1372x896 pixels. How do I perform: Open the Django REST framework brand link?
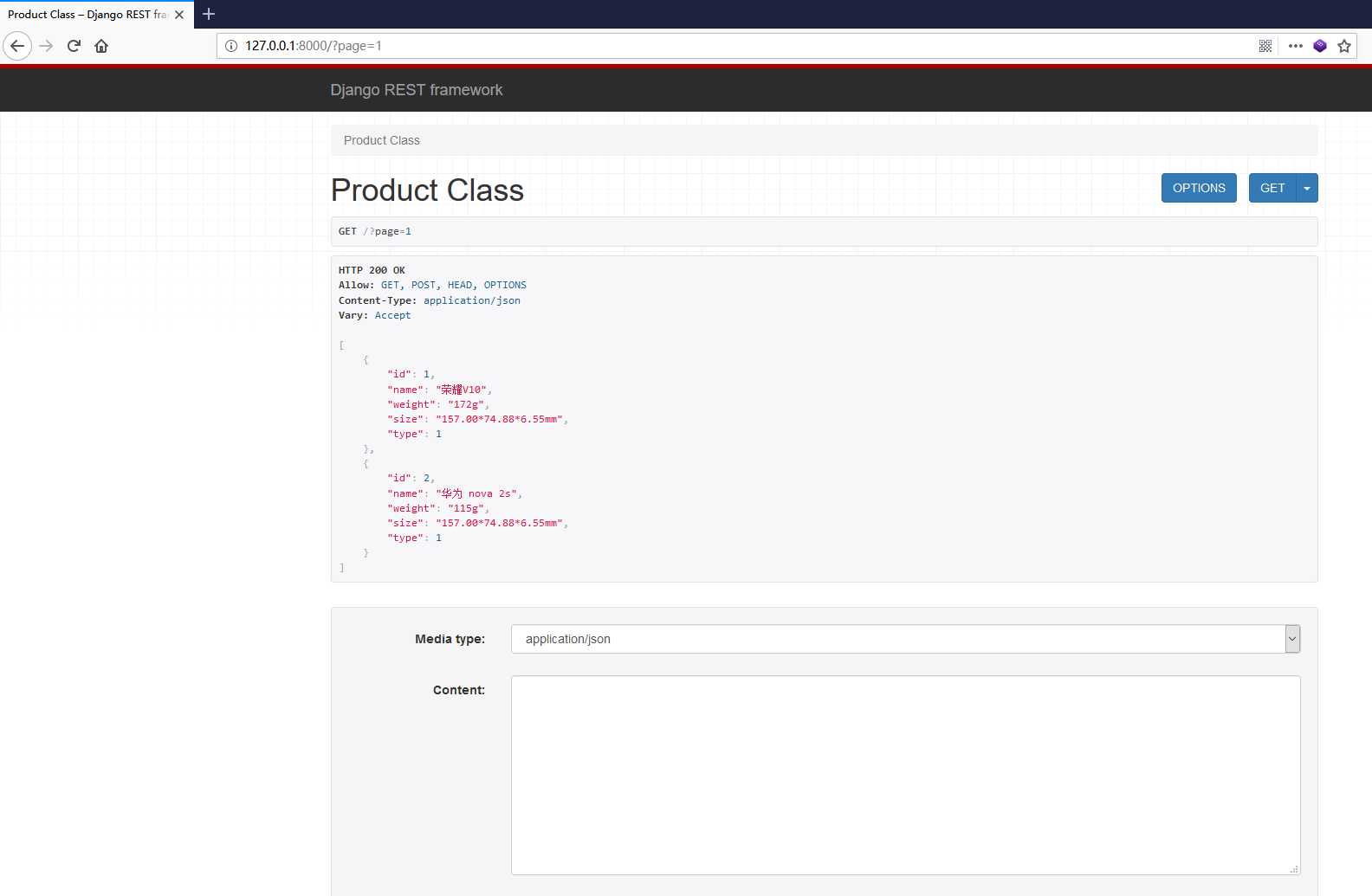(x=417, y=90)
